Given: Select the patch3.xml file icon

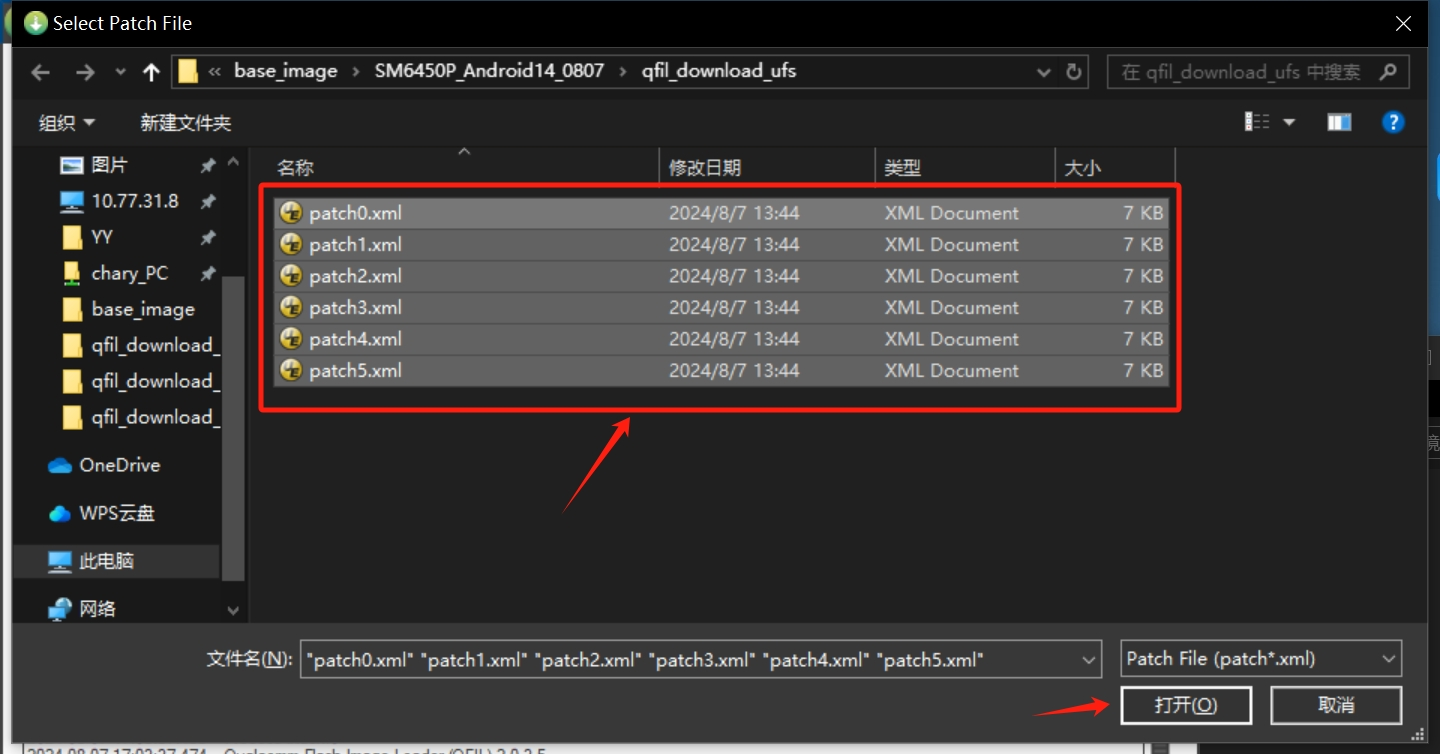Looking at the screenshot, I should 291,307.
